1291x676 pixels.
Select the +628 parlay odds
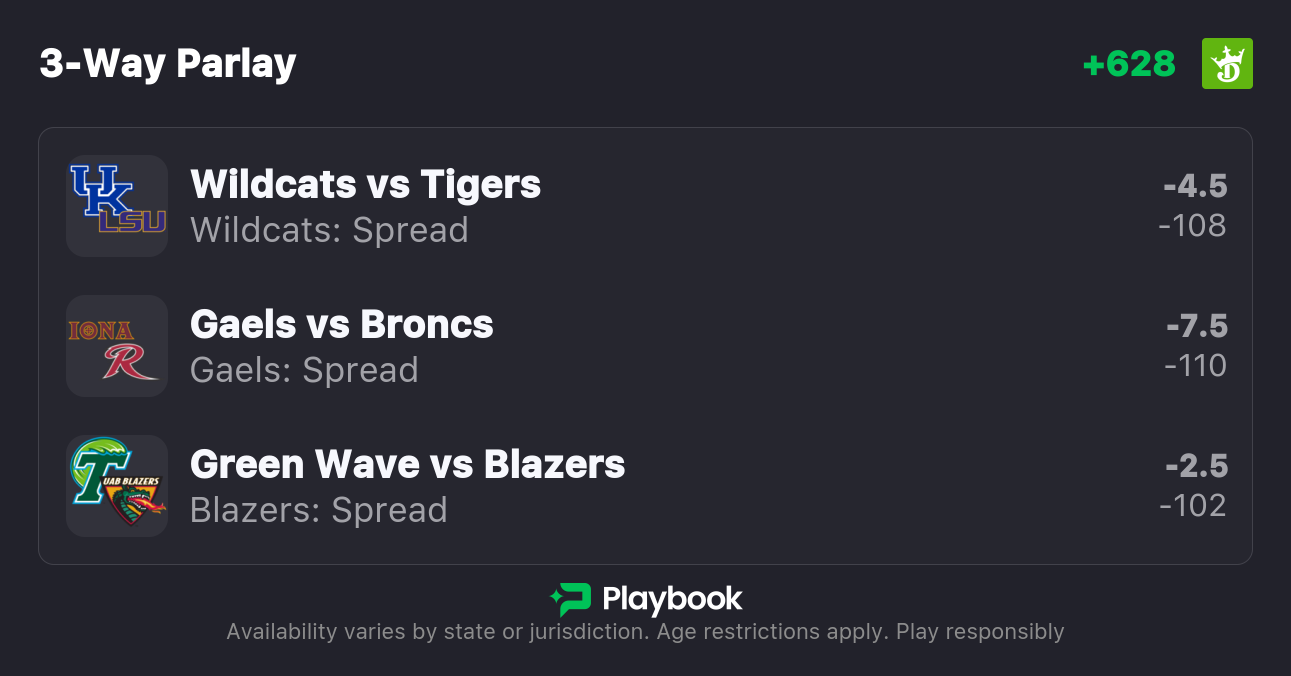pos(1129,64)
